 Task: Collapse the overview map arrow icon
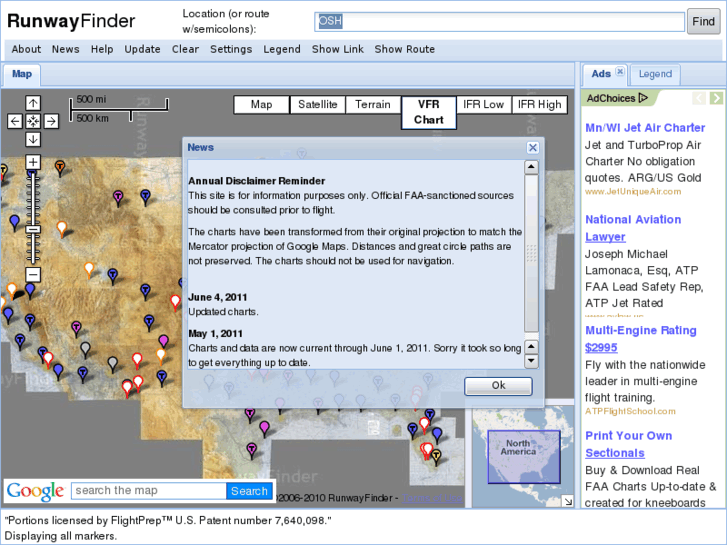(568, 501)
